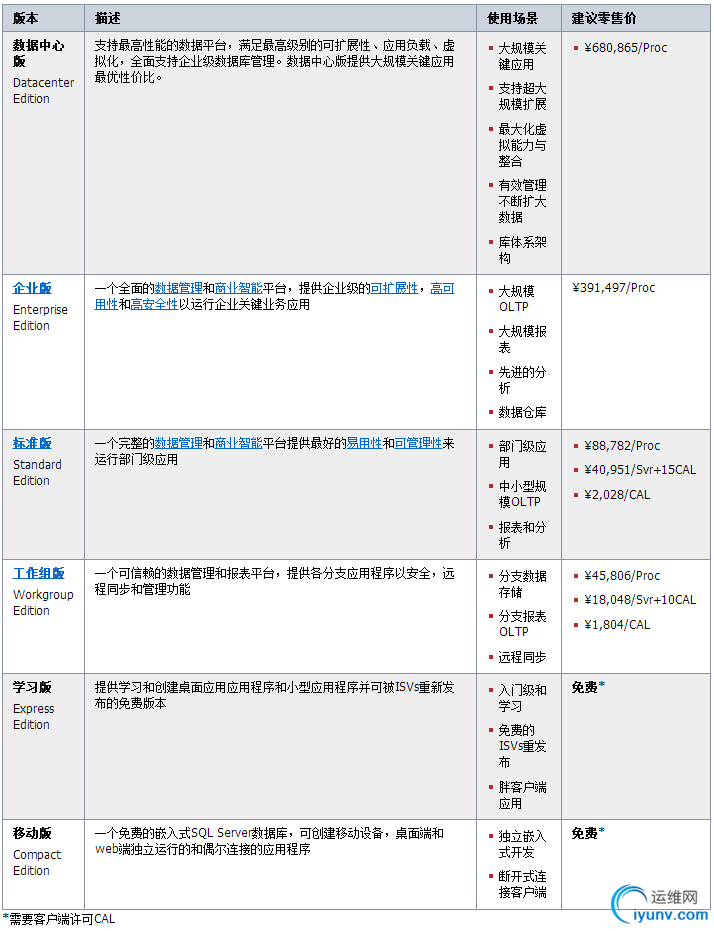Click 远程同步 scenario item
The image size is (714, 931).
pos(522,658)
